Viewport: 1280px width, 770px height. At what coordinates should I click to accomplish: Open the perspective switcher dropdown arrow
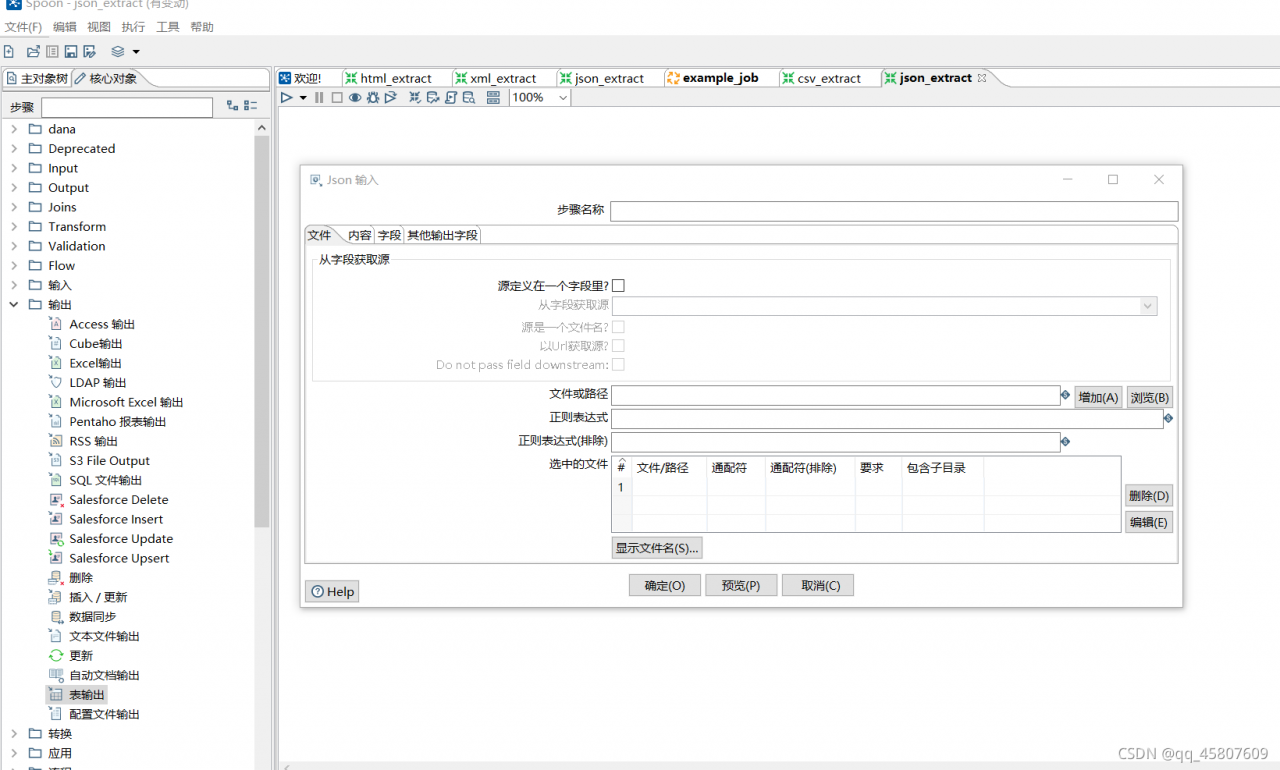[136, 52]
